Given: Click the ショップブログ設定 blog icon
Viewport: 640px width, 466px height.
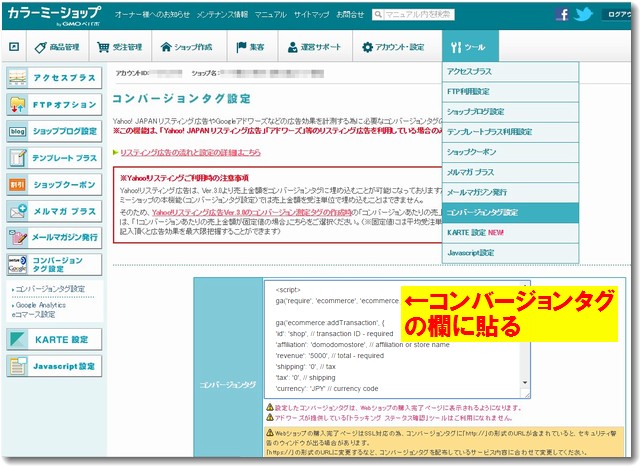Looking at the screenshot, I should (18, 131).
